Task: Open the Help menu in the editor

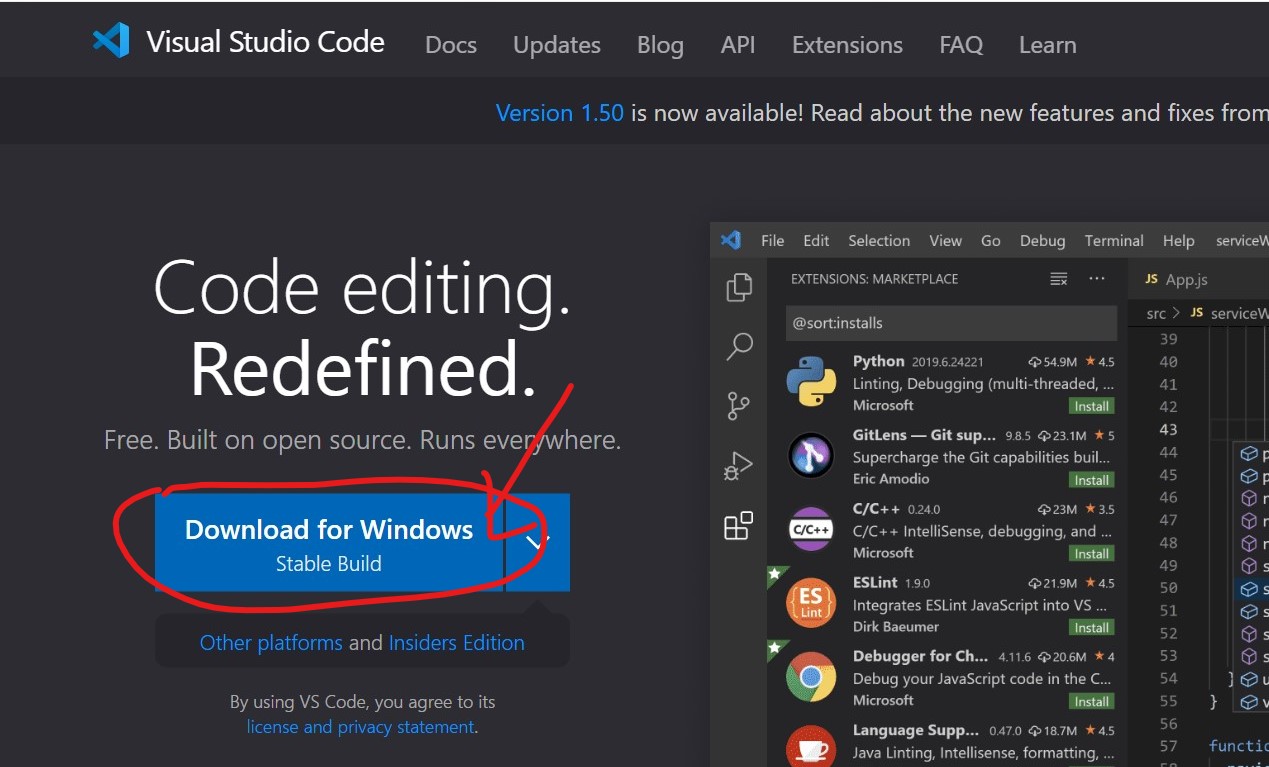Action: [1179, 241]
